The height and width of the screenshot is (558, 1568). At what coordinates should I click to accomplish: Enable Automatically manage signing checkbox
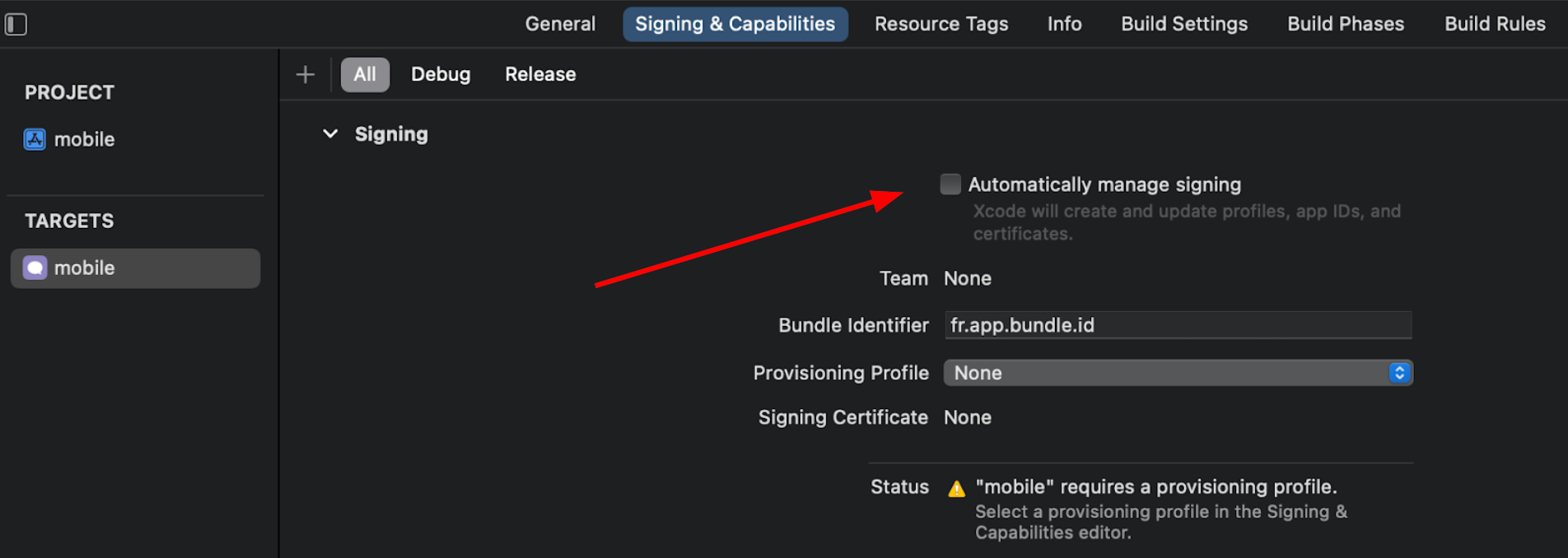click(x=950, y=184)
